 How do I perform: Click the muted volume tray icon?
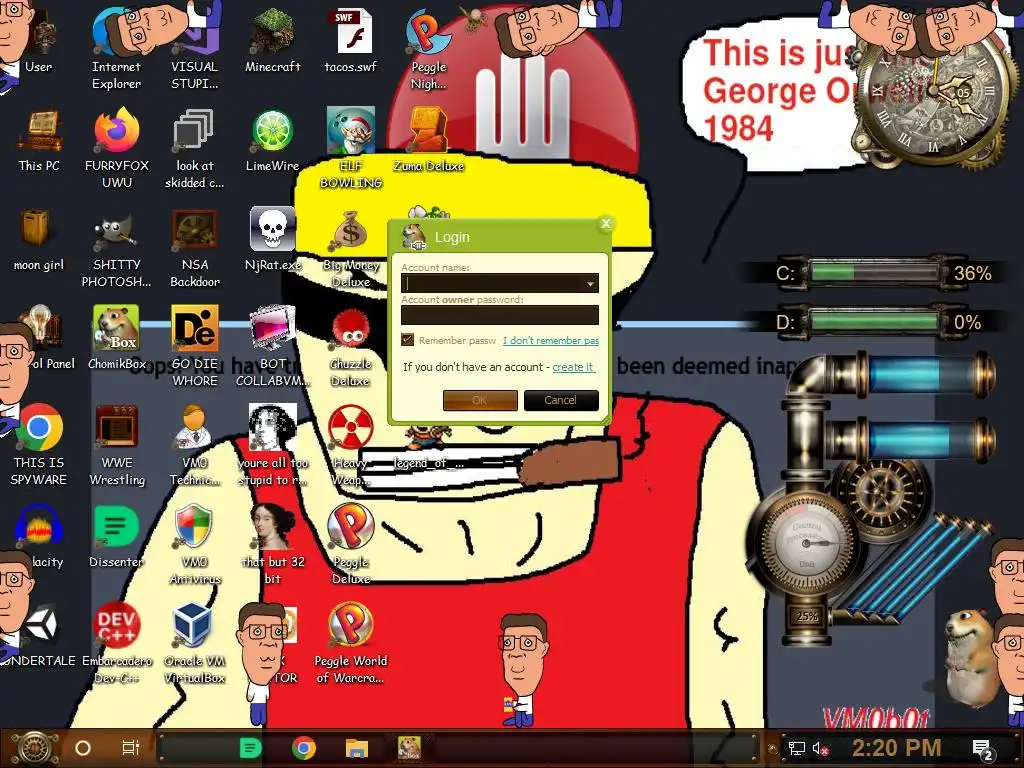click(821, 748)
